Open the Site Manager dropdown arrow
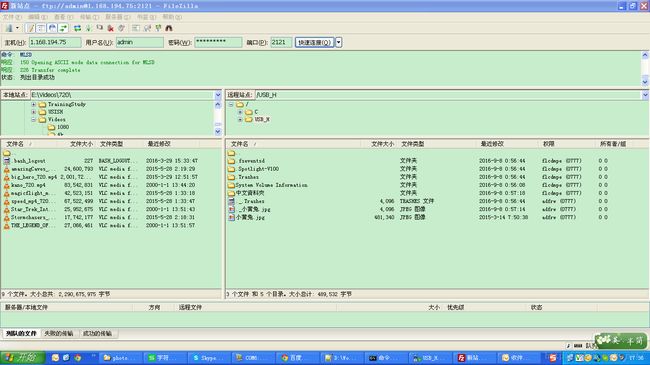The image size is (650, 365). 17,28
